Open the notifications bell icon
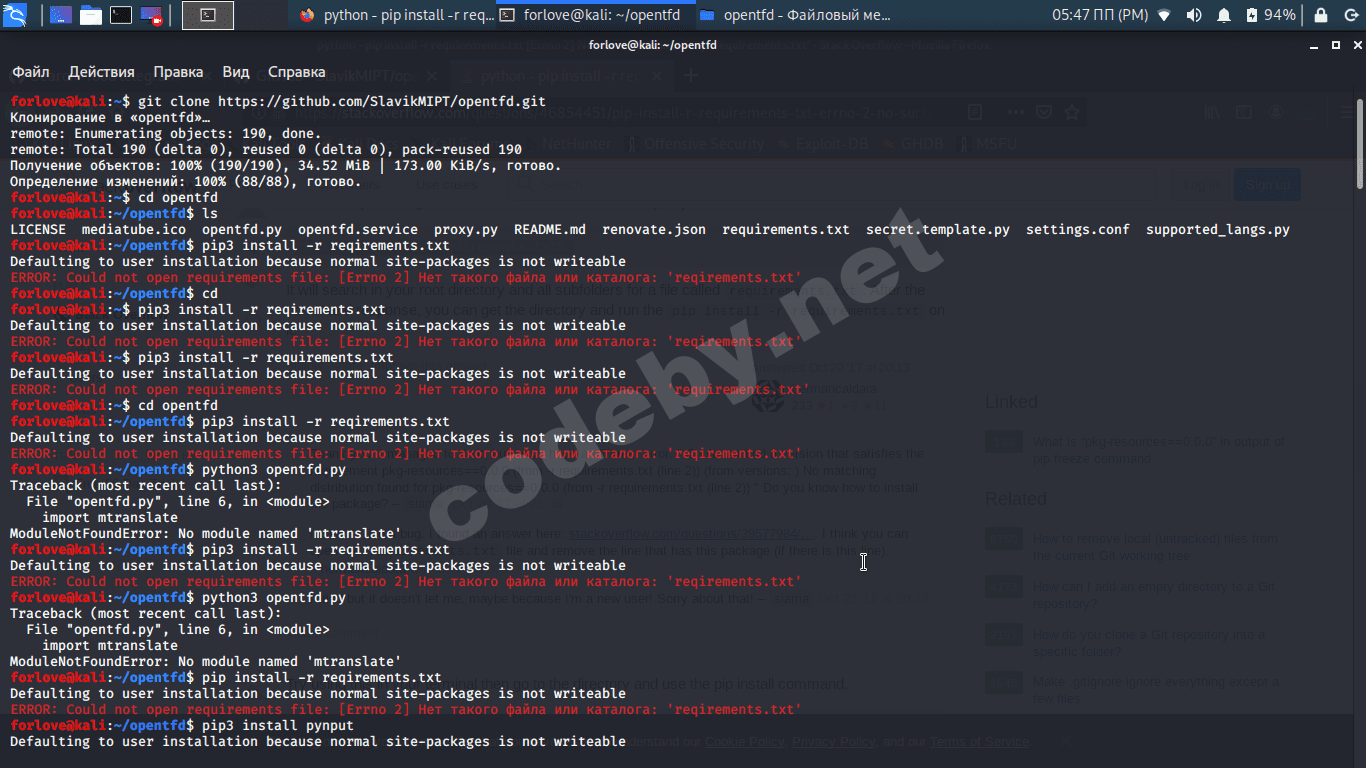The height and width of the screenshot is (768, 1366). point(1224,15)
